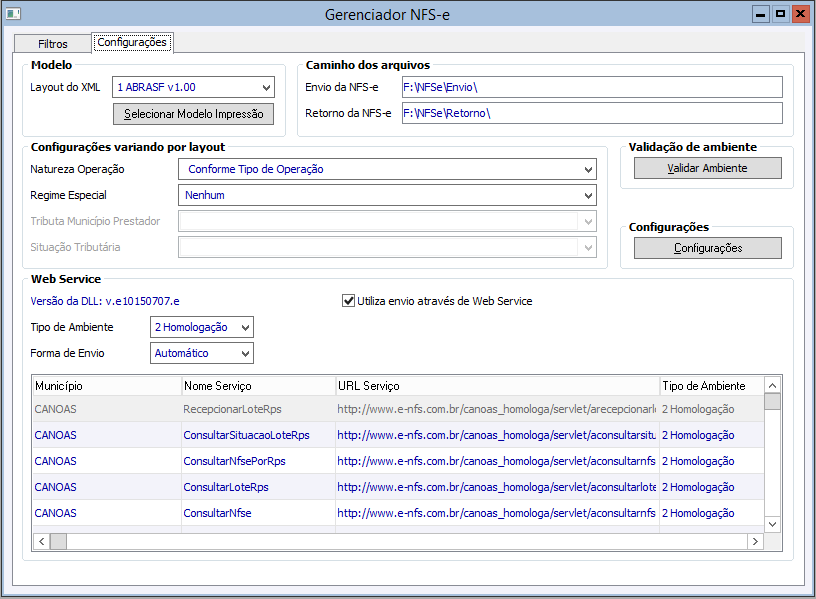Viewport: 816px width, 599px height.
Task: Select the ConsultarSituacaoLoteRps service row
Action: (246, 435)
